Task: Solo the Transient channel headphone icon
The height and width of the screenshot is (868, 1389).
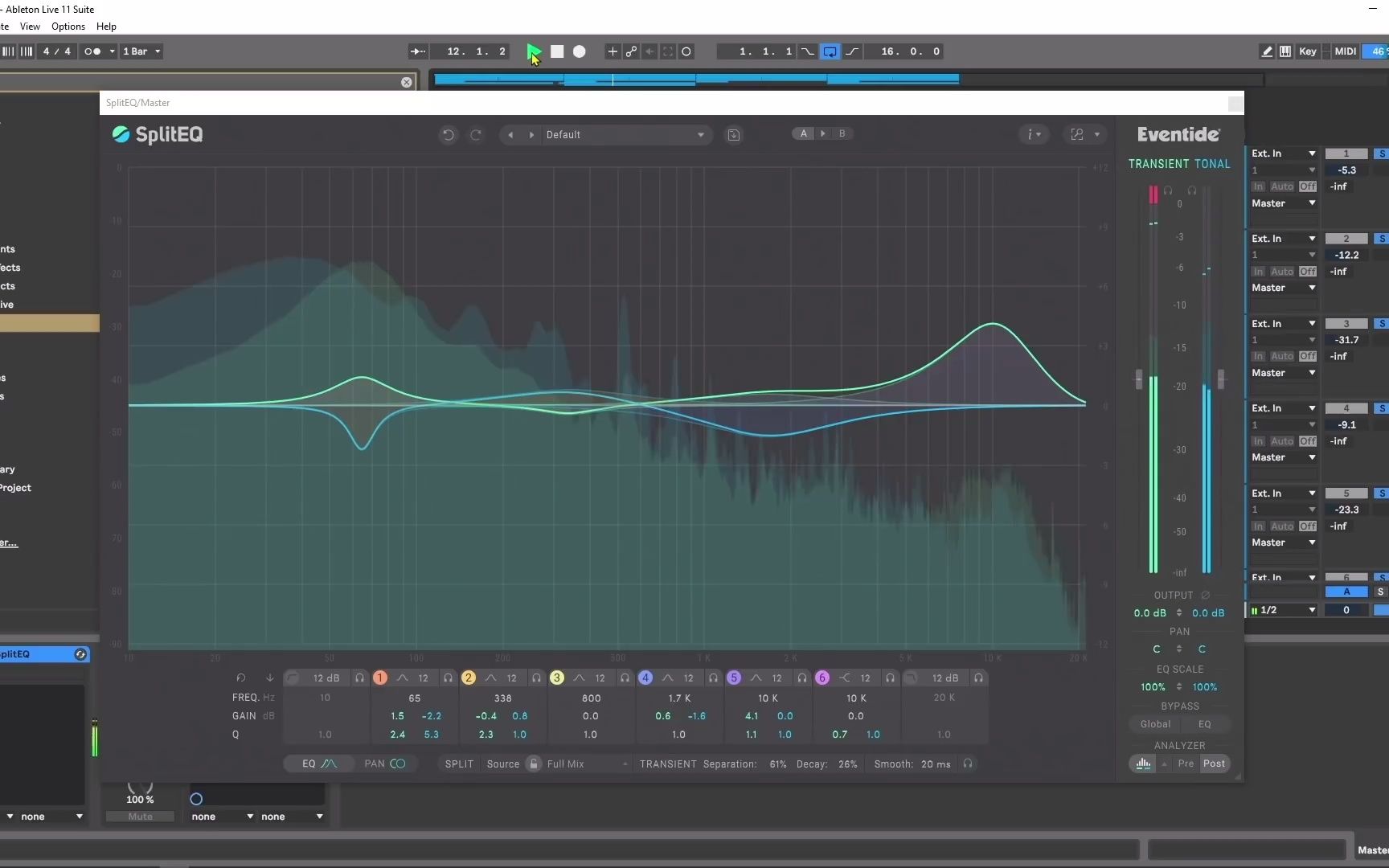Action: (1168, 191)
